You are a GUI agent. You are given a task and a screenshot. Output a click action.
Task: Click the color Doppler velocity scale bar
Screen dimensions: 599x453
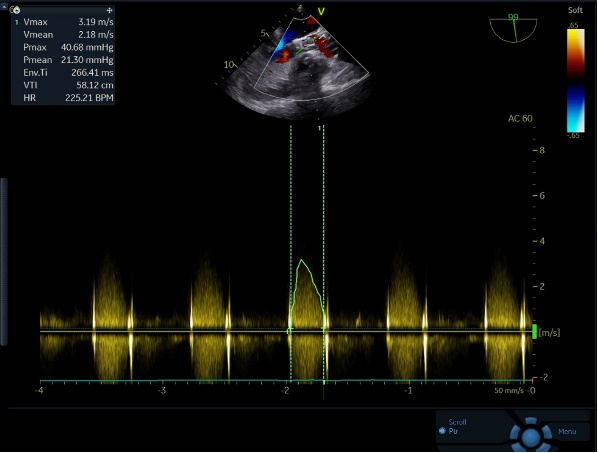click(x=575, y=81)
